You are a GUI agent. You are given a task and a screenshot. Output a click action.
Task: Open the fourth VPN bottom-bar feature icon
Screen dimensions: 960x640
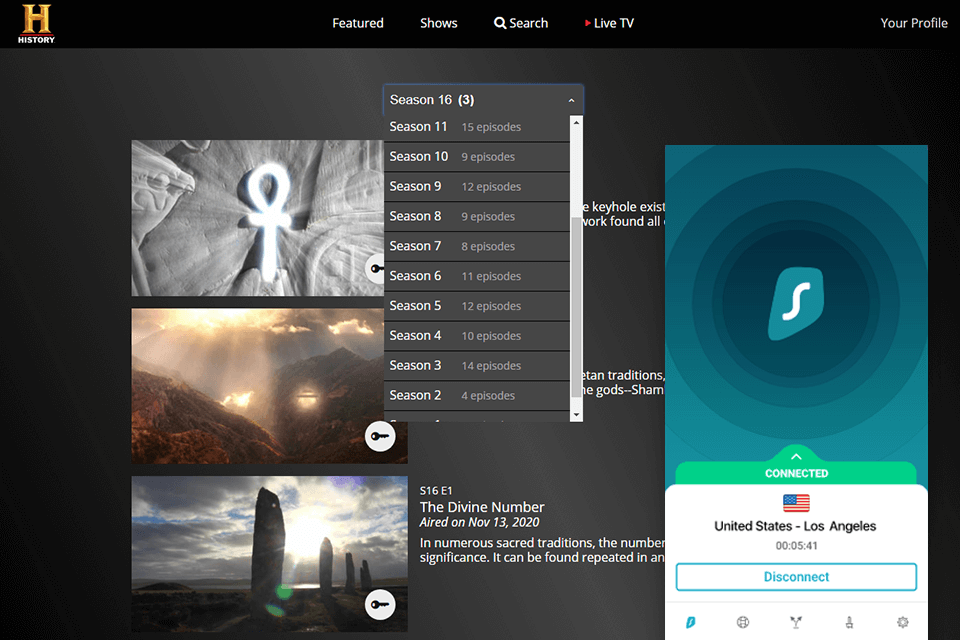(849, 622)
